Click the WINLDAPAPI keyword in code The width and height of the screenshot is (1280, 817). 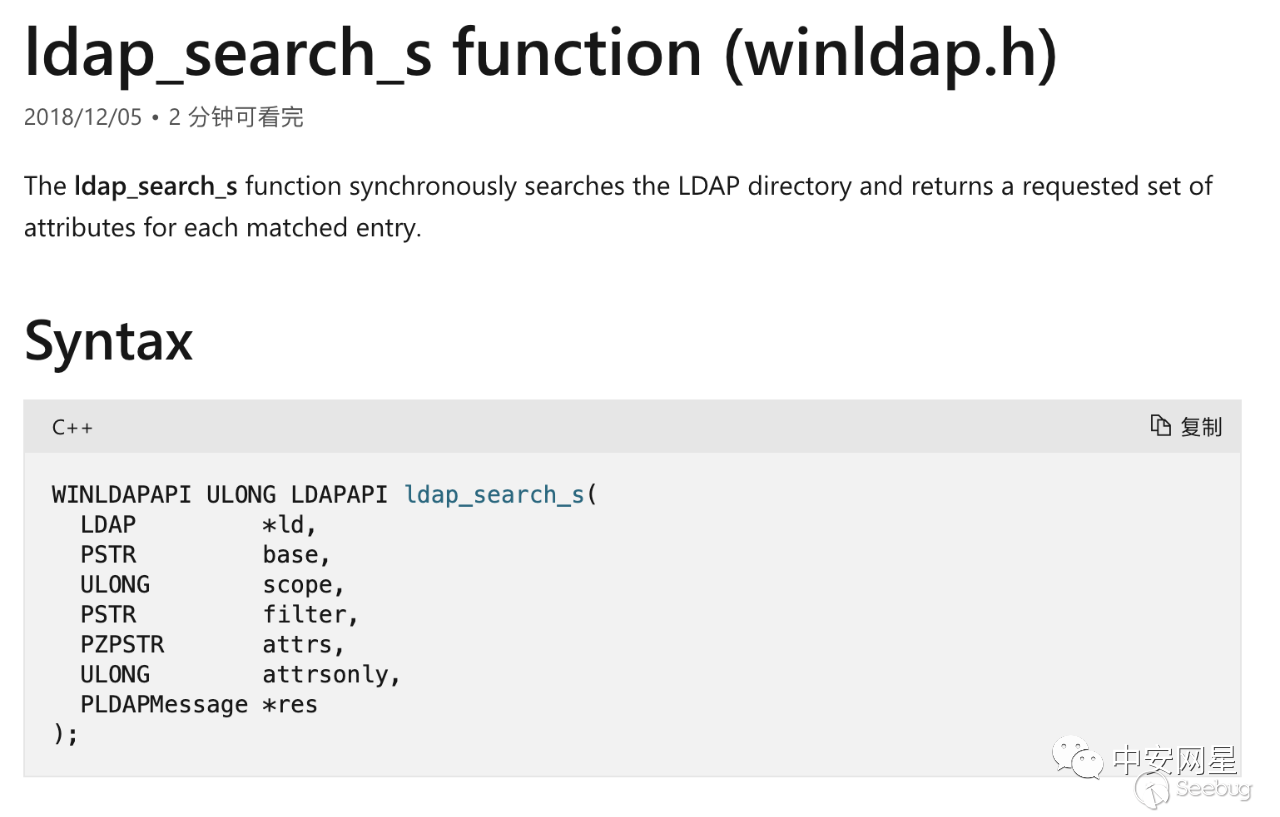click(121, 494)
